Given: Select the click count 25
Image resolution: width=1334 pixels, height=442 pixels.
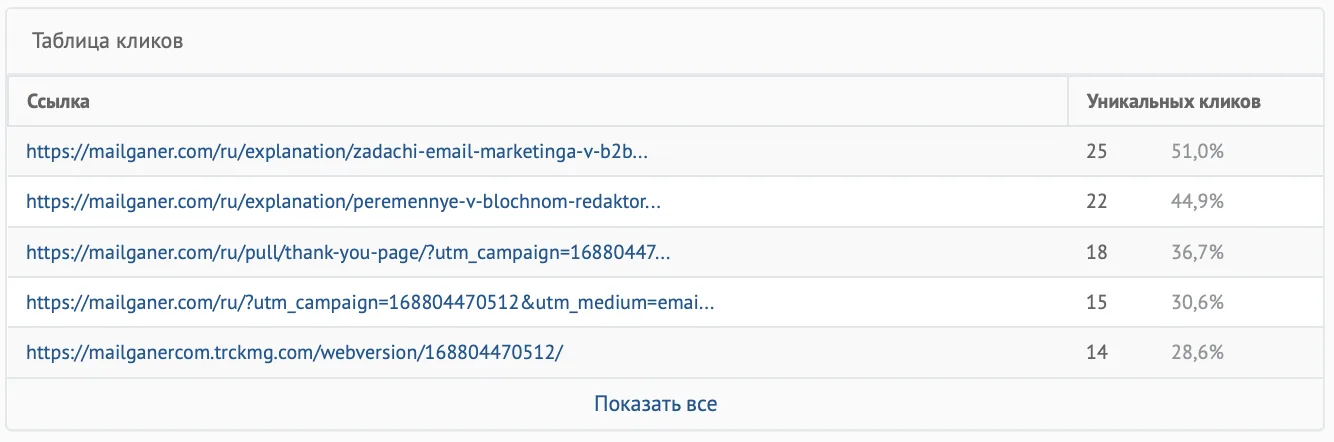Looking at the screenshot, I should pos(1097,152).
